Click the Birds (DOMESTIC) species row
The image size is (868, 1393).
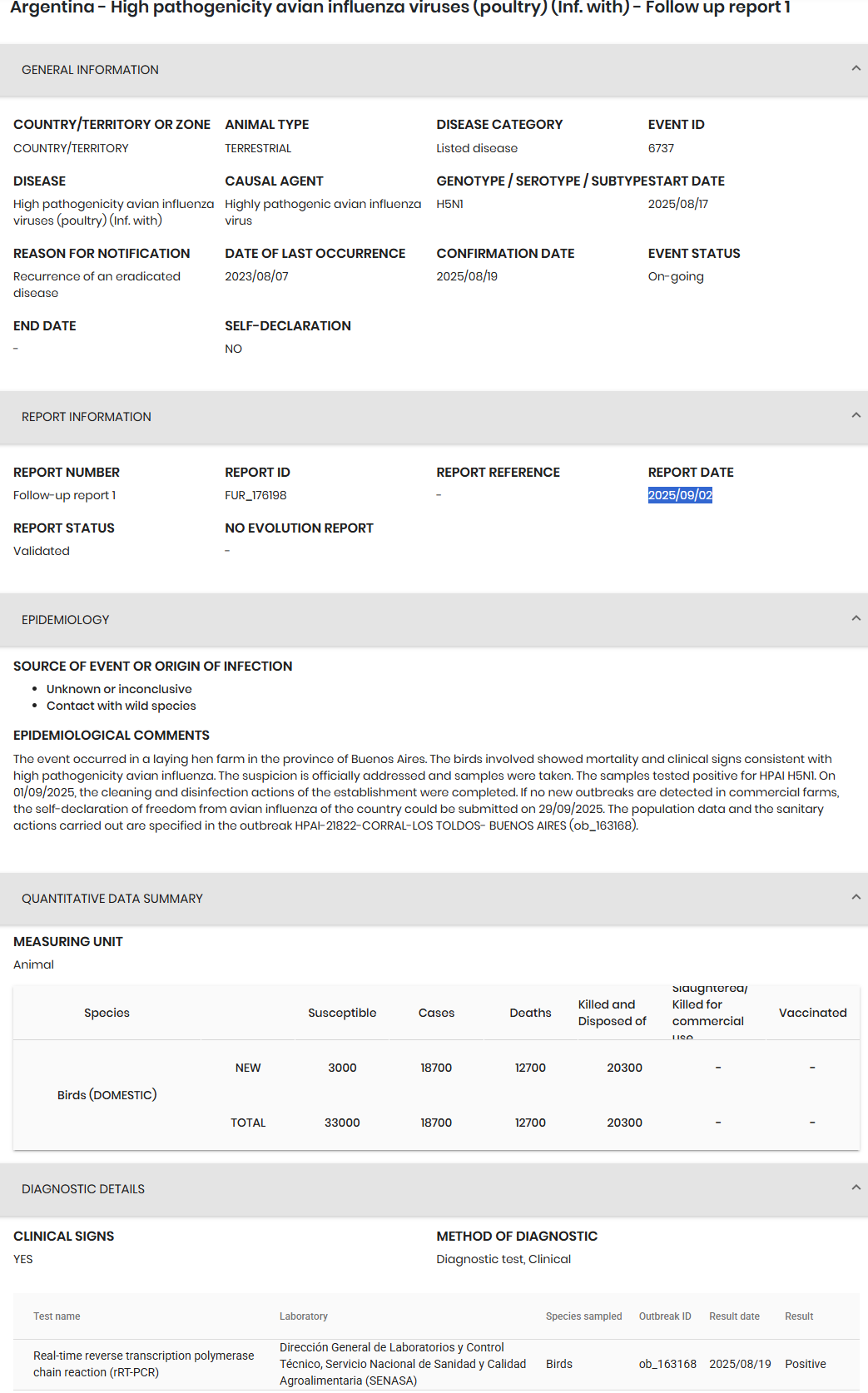click(107, 1095)
